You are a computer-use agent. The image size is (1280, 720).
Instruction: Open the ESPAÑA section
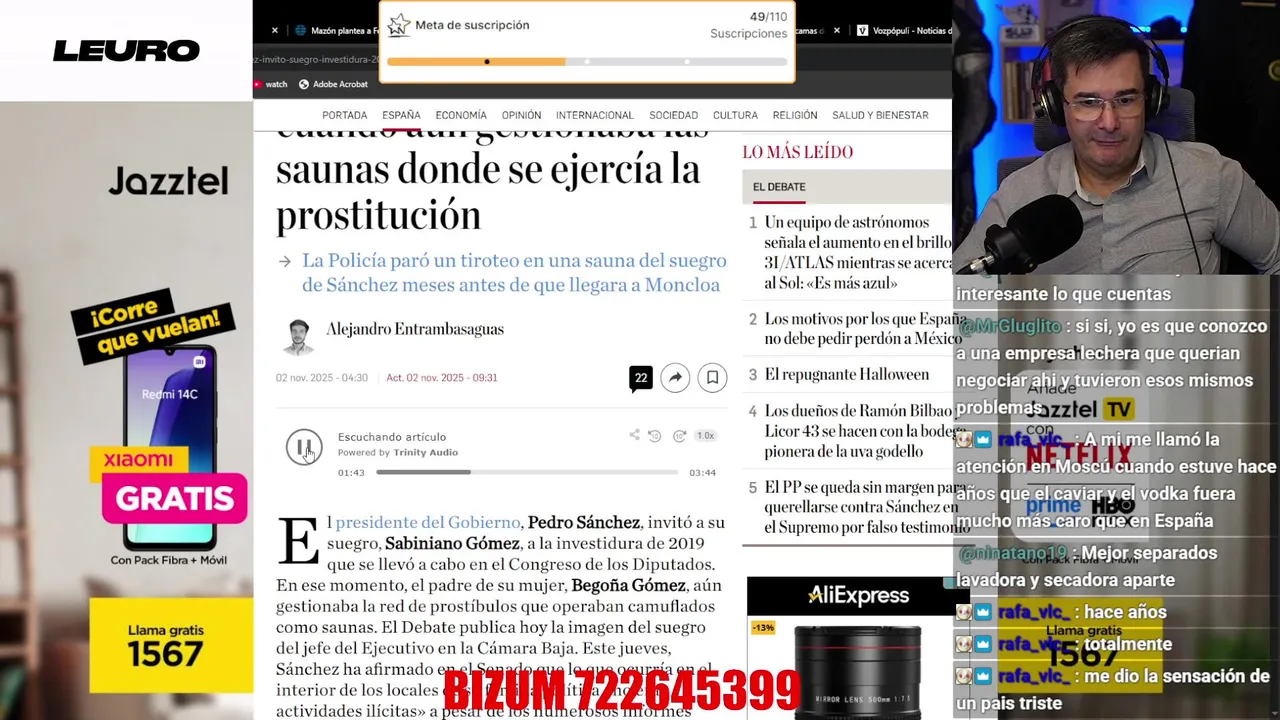(x=401, y=115)
